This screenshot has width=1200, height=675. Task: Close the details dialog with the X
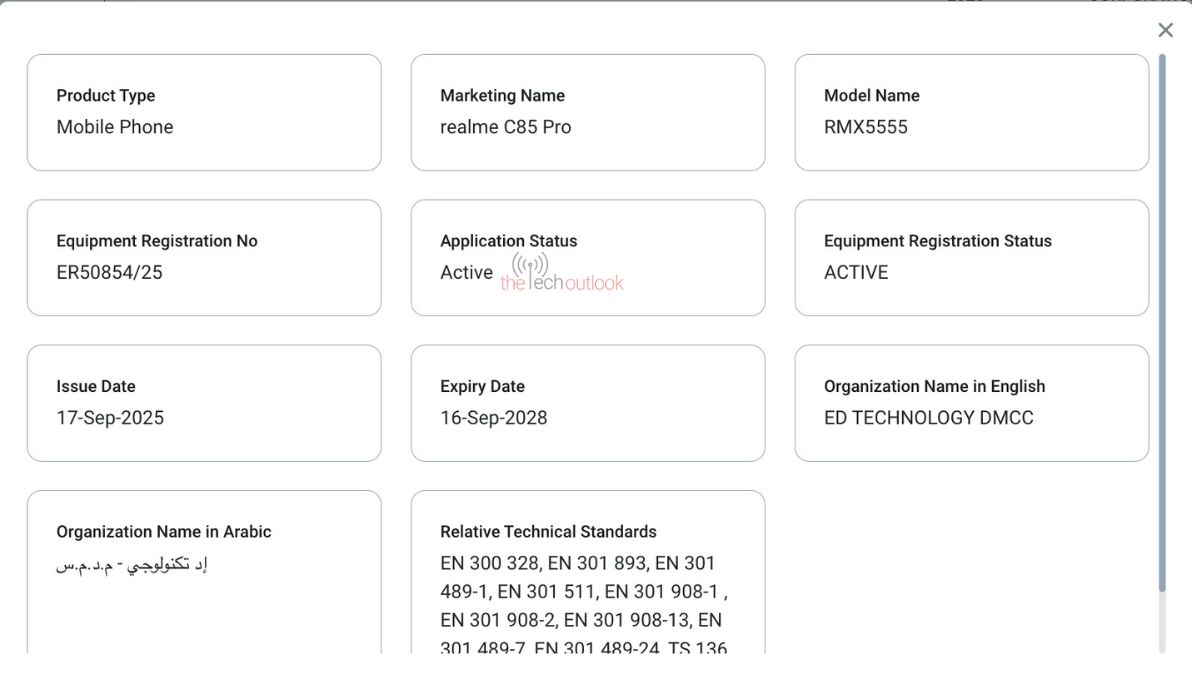click(1165, 30)
